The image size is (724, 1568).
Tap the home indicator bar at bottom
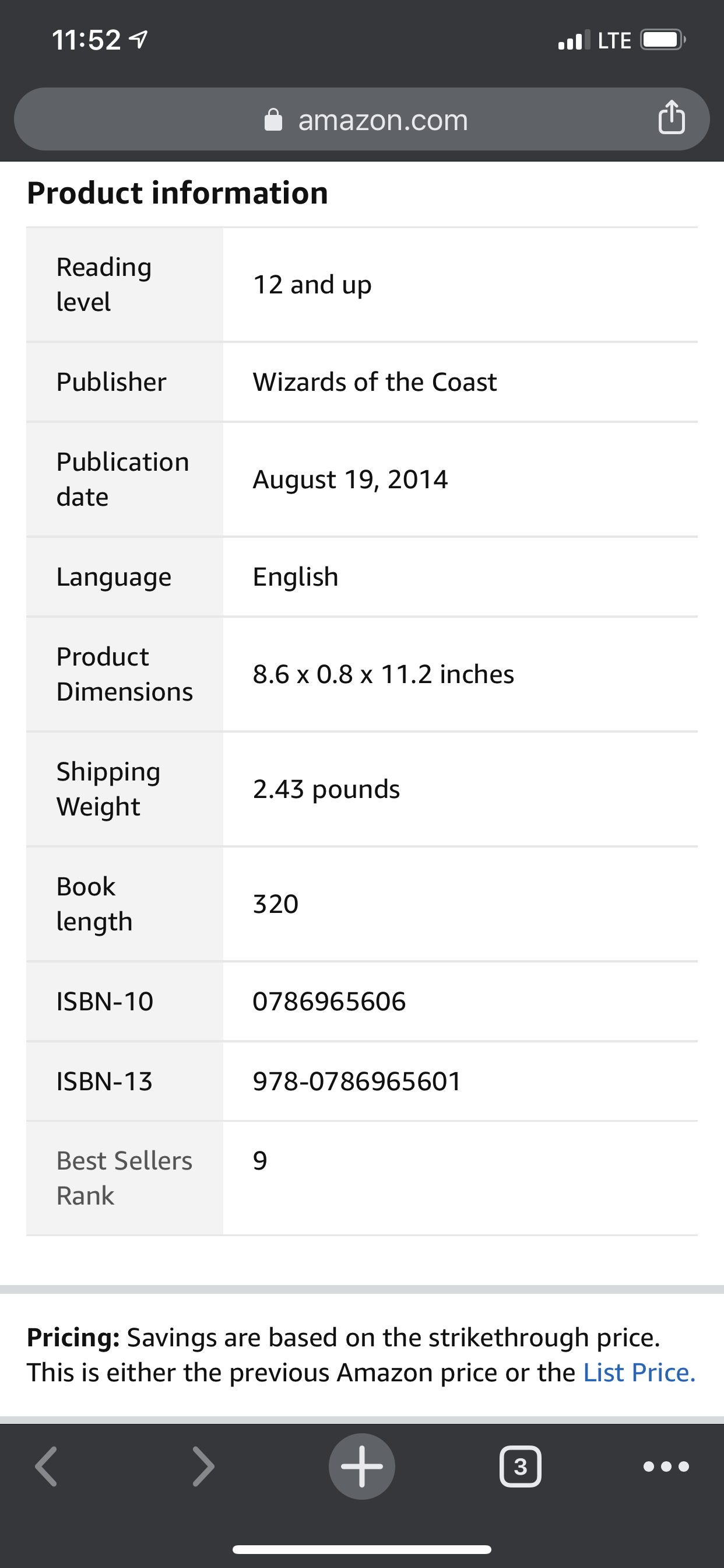click(362, 1549)
